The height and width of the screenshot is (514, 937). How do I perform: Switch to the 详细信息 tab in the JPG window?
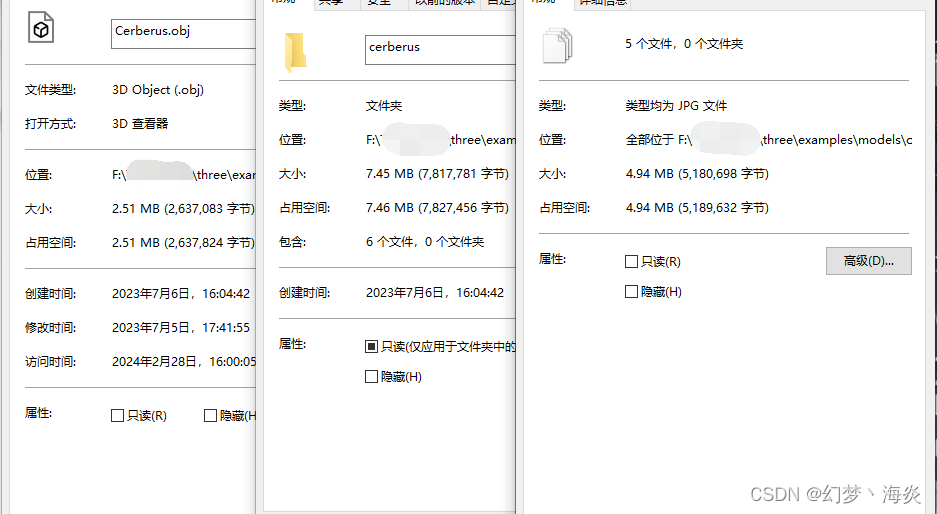point(603,2)
